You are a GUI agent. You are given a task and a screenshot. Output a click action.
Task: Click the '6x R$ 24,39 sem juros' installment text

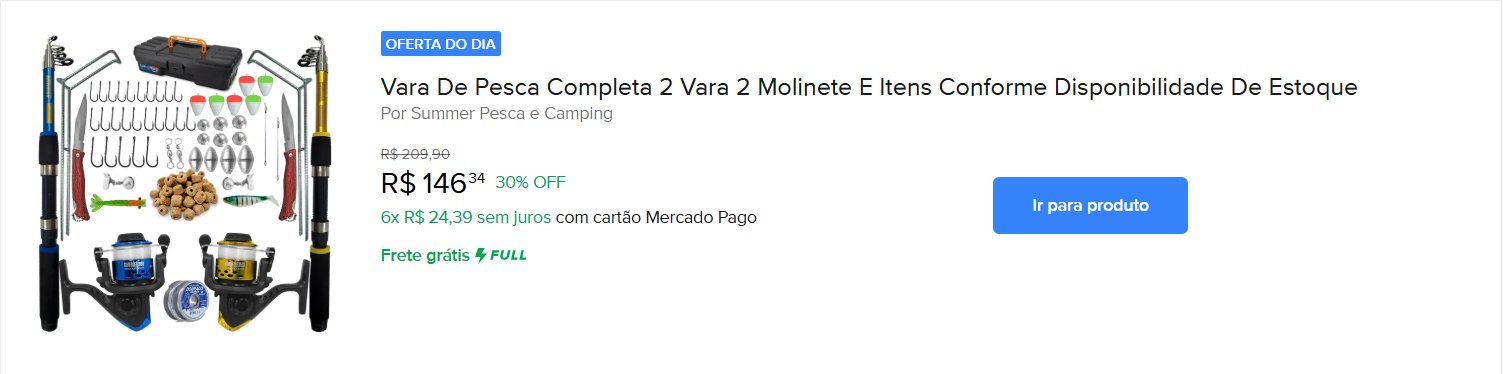[x=466, y=217]
